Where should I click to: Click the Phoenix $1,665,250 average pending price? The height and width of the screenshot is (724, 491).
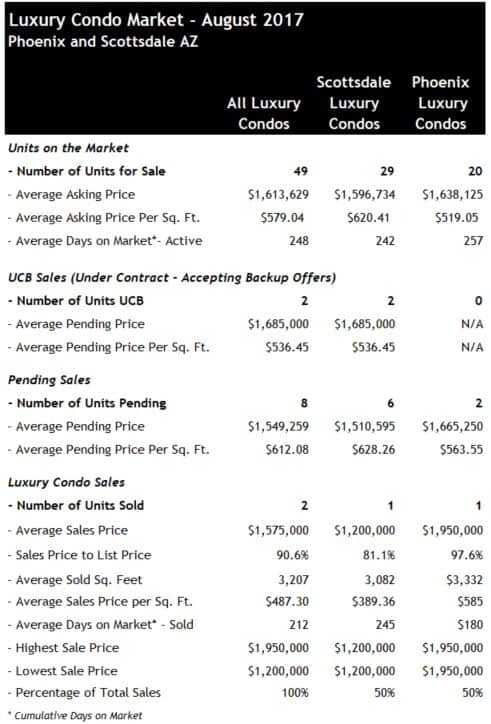point(453,426)
